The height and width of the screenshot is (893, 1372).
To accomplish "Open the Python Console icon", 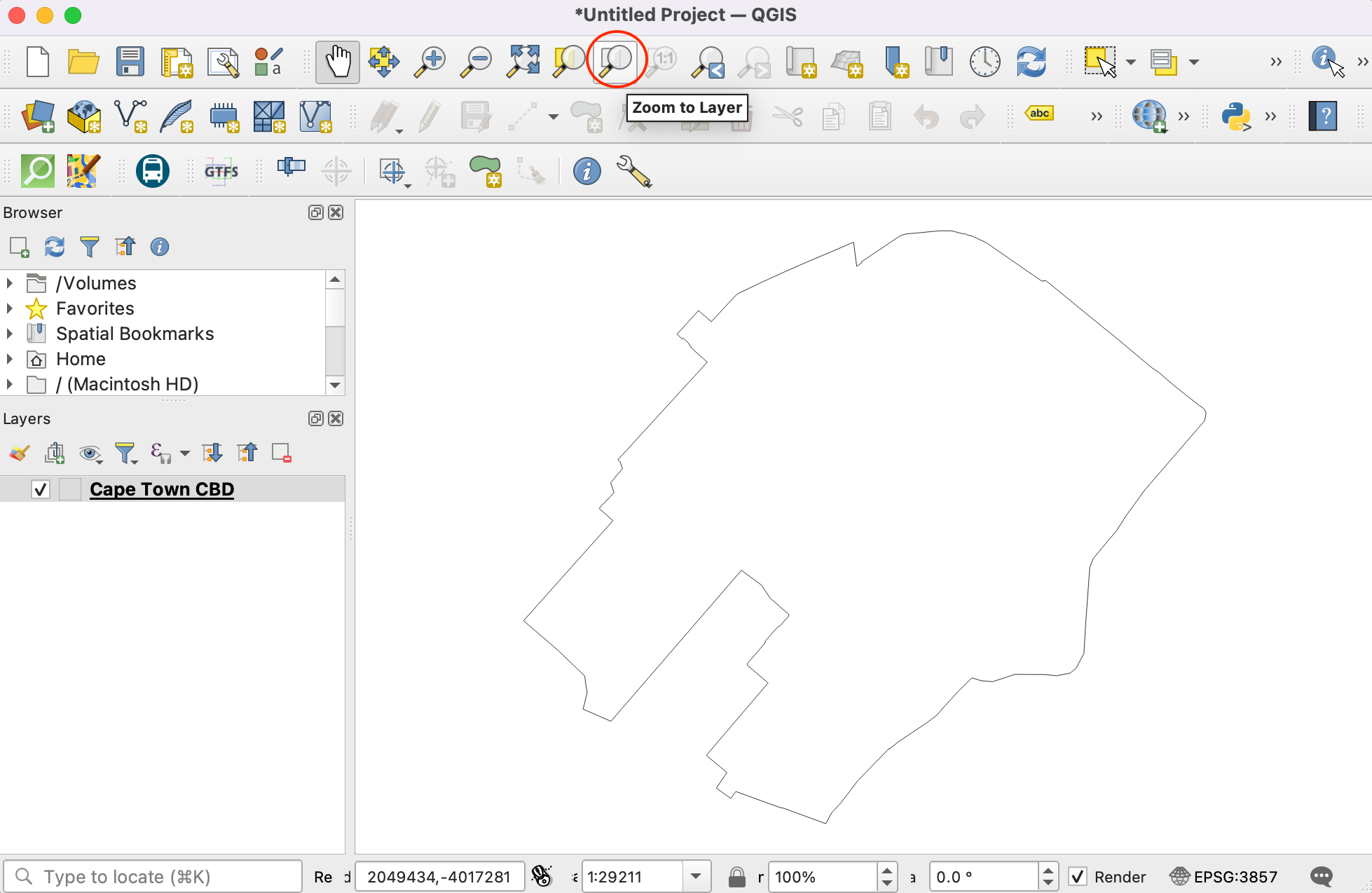I will [x=1235, y=116].
